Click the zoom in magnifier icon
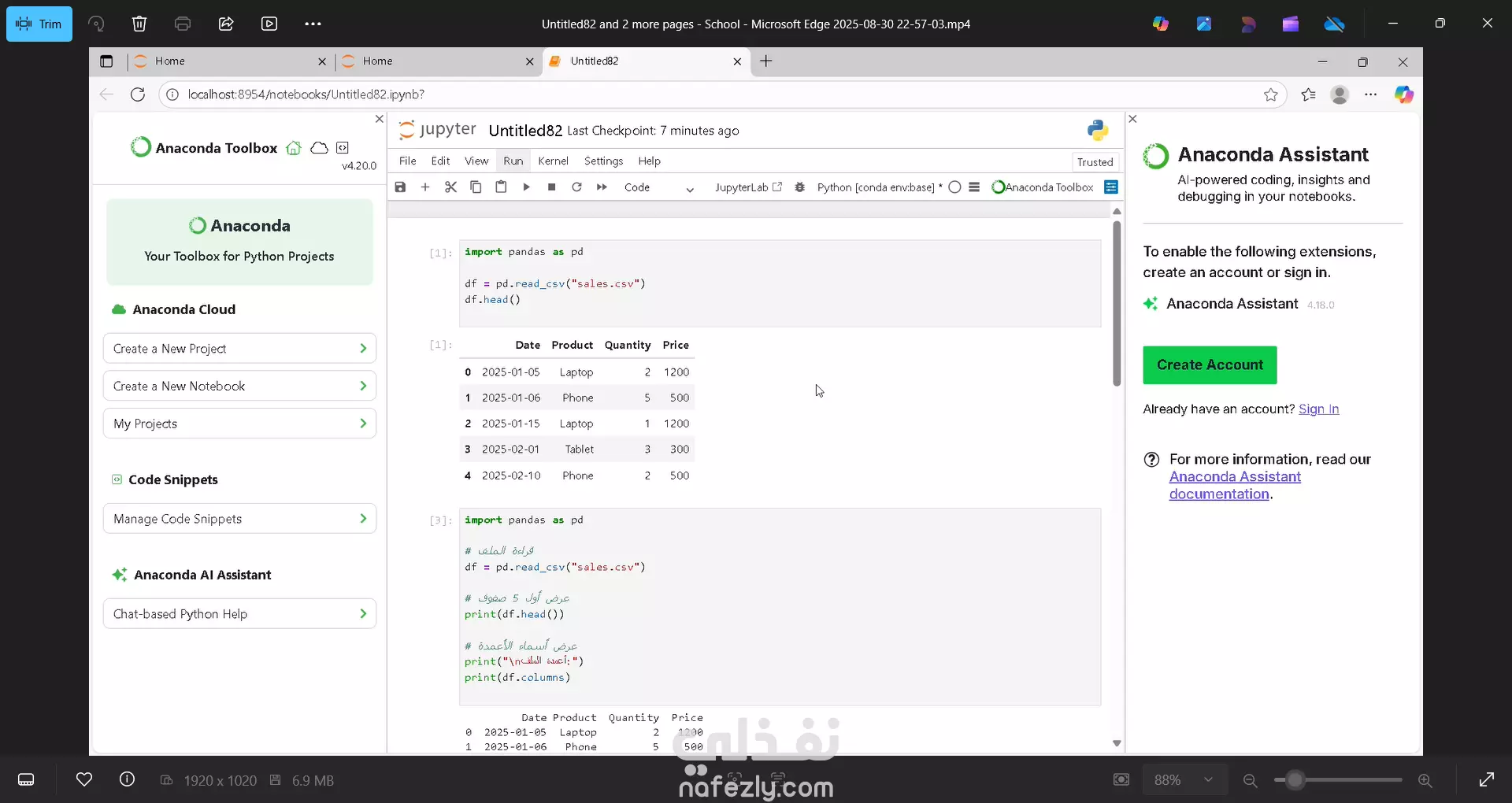 [1425, 780]
